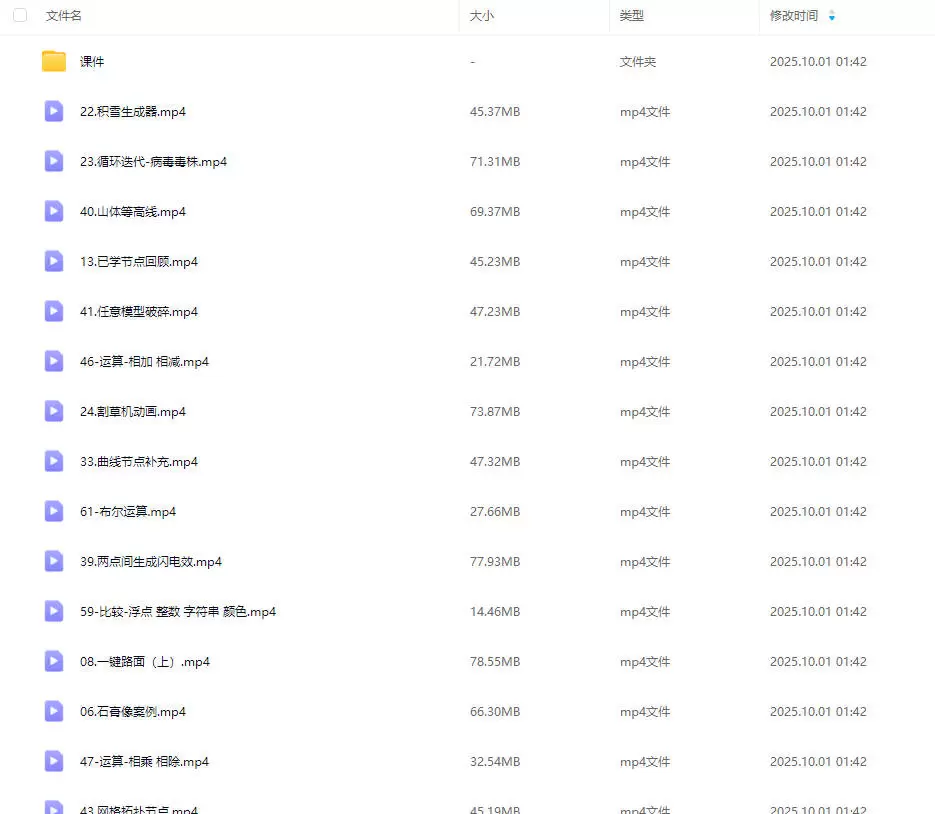
Task: Click video icon beside 23.循环迭代-病毒毒株.mp4
Action: click(x=54, y=162)
